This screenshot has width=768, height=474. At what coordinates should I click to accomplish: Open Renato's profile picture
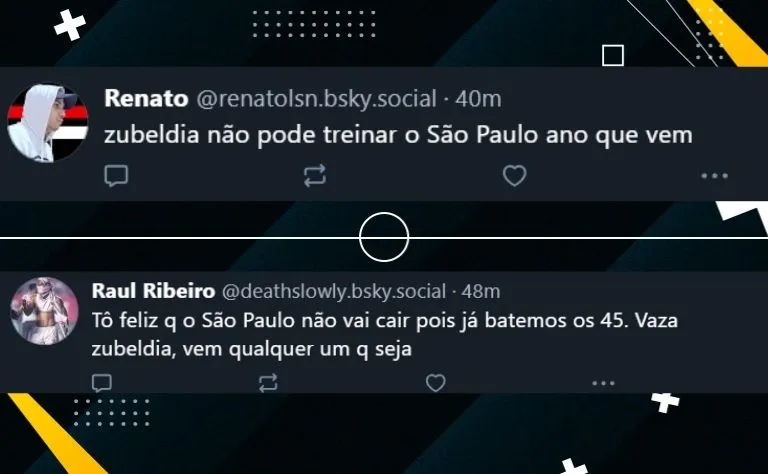48,122
